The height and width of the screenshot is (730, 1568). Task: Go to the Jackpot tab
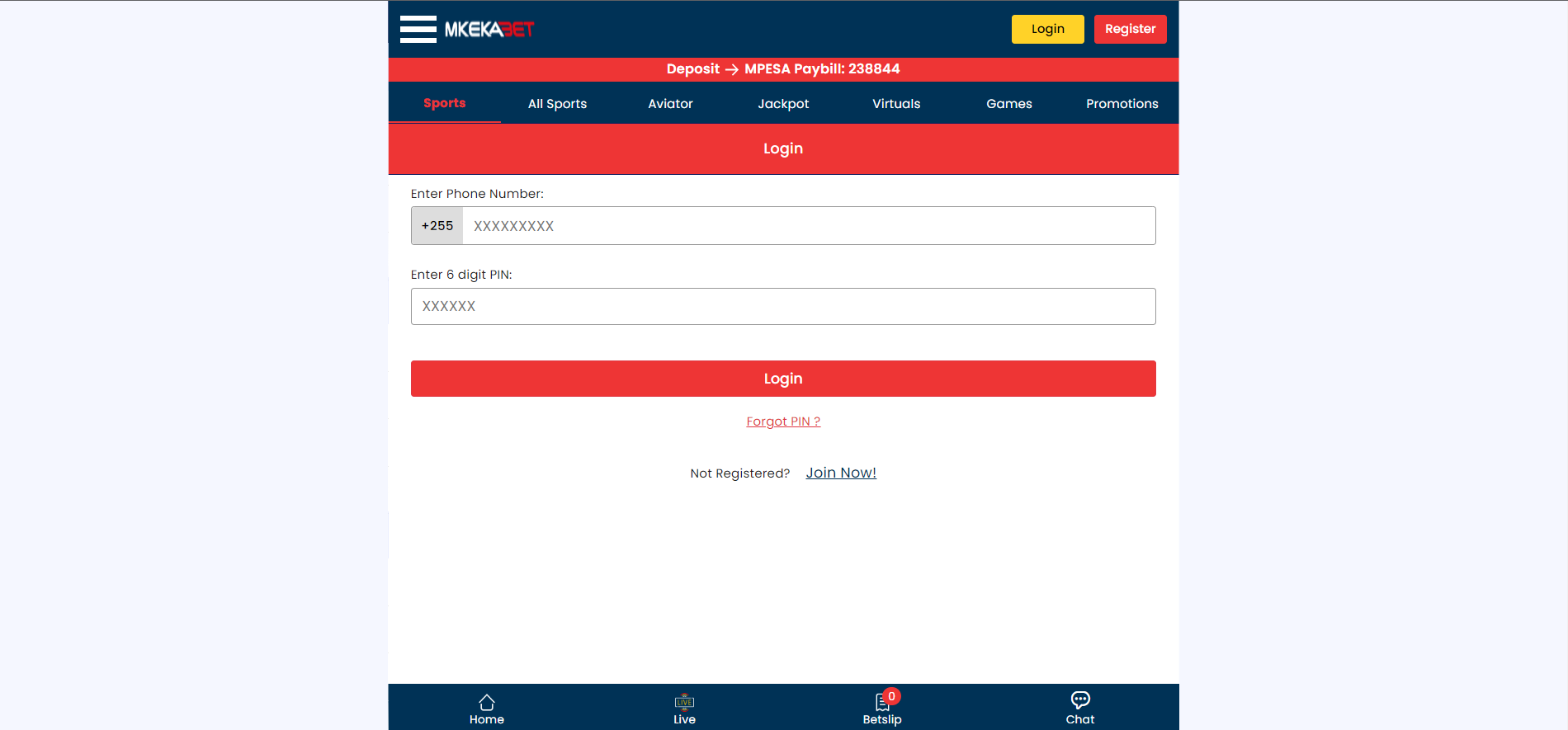point(783,104)
